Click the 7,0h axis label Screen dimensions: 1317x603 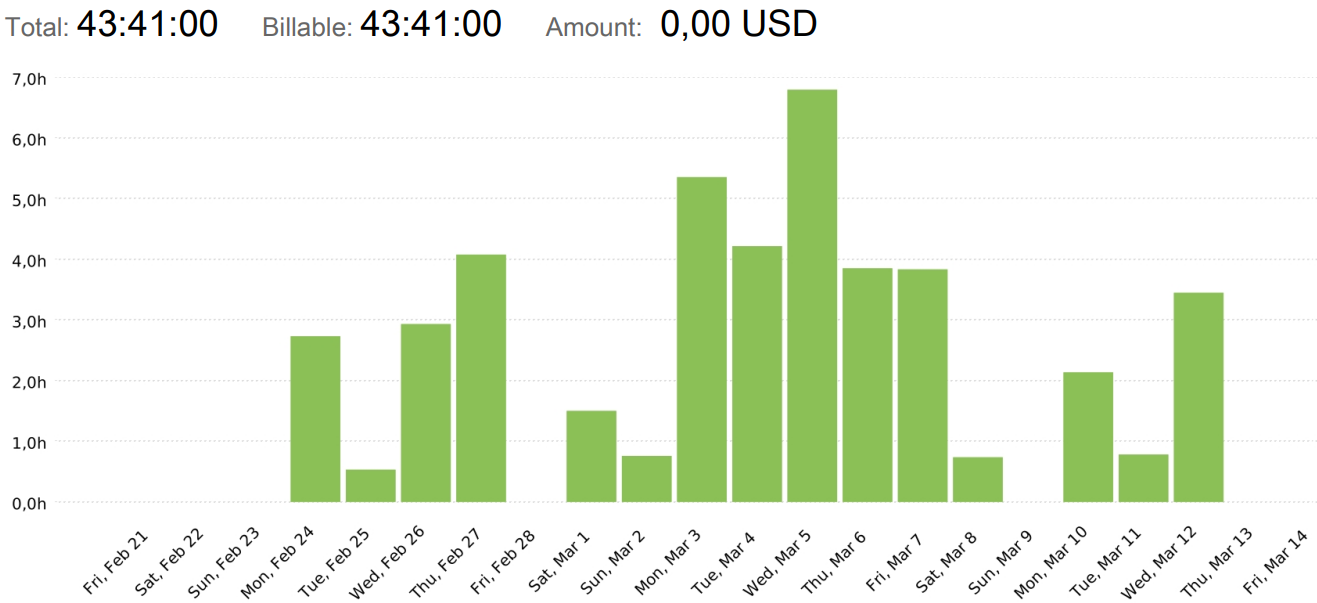[x=28, y=78]
